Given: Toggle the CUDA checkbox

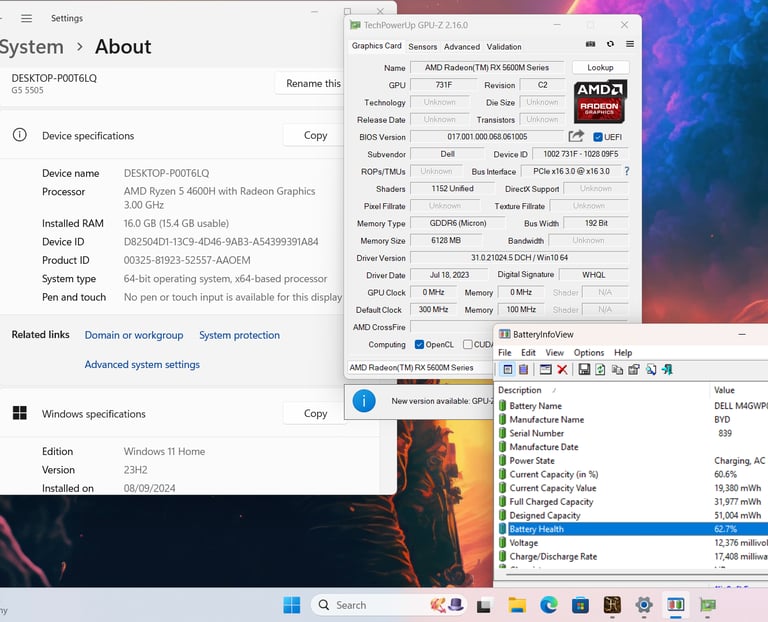Looking at the screenshot, I should pos(468,344).
